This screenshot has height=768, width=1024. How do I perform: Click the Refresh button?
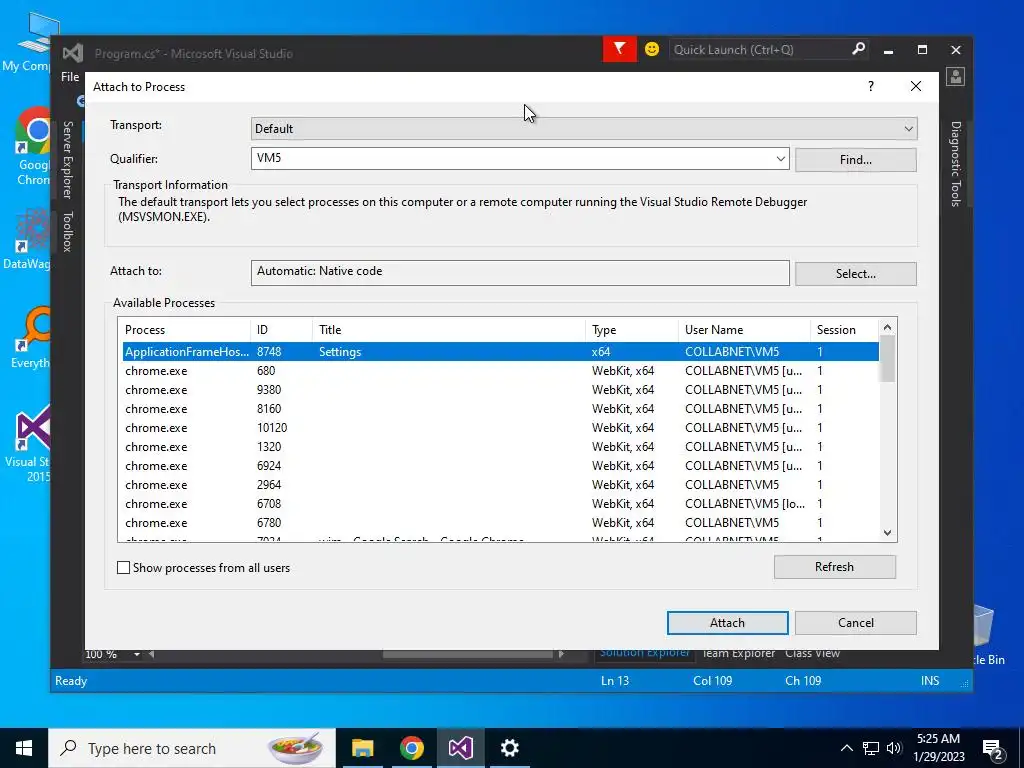(834, 567)
